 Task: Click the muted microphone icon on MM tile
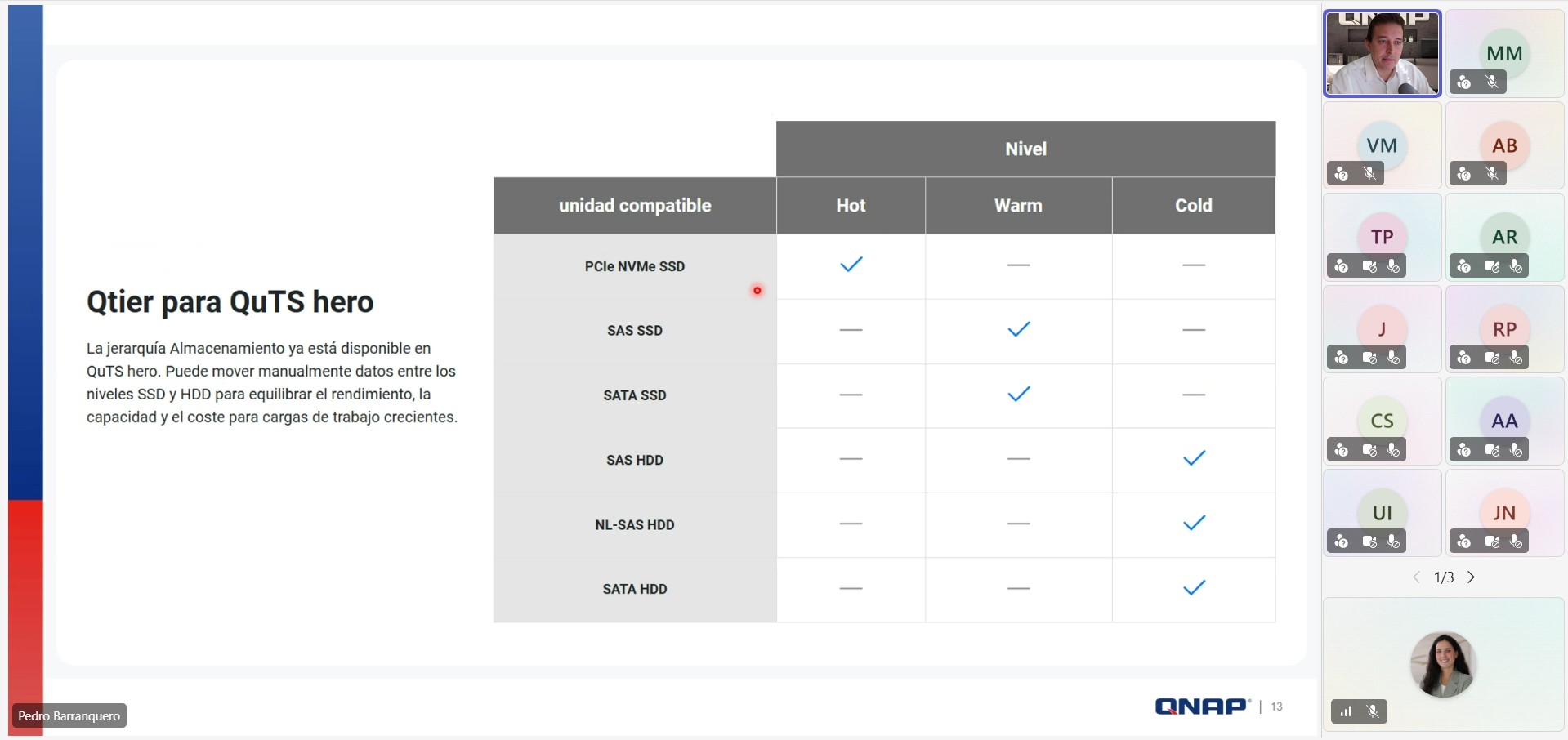pos(1492,82)
